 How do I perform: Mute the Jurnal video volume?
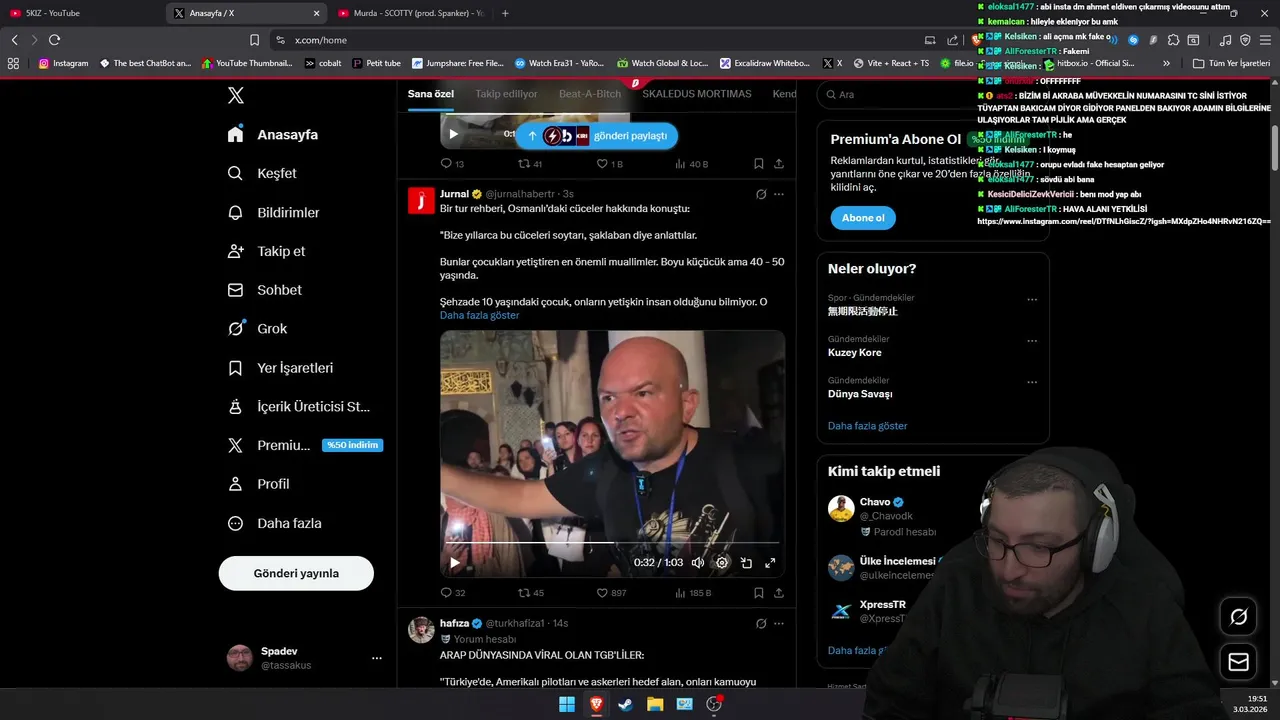click(x=698, y=562)
